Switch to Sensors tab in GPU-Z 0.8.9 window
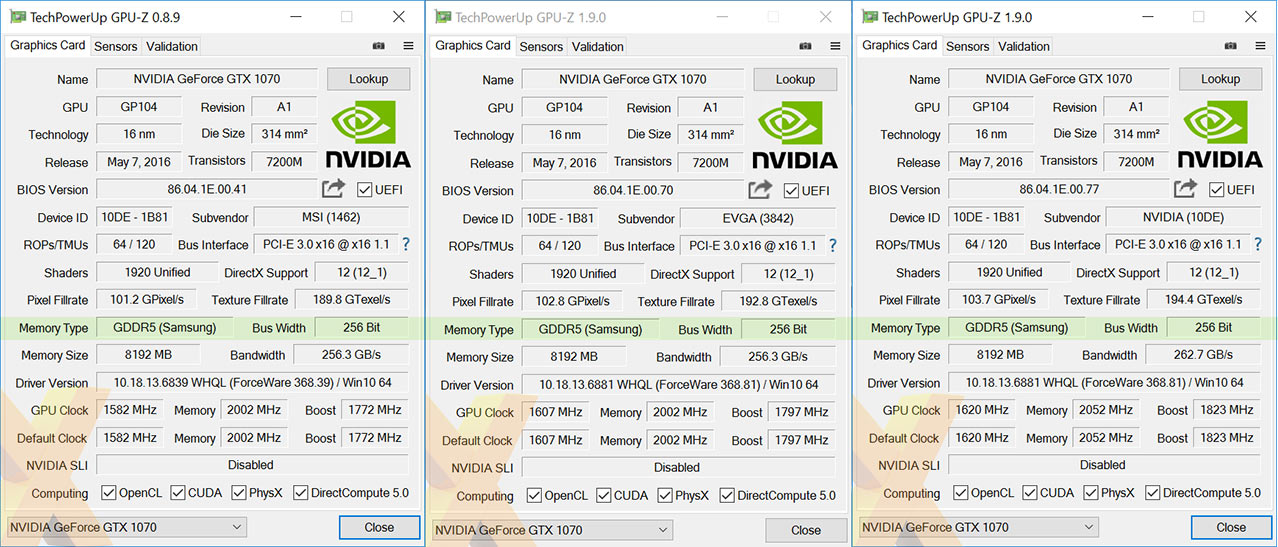1278x547 pixels. coord(116,46)
